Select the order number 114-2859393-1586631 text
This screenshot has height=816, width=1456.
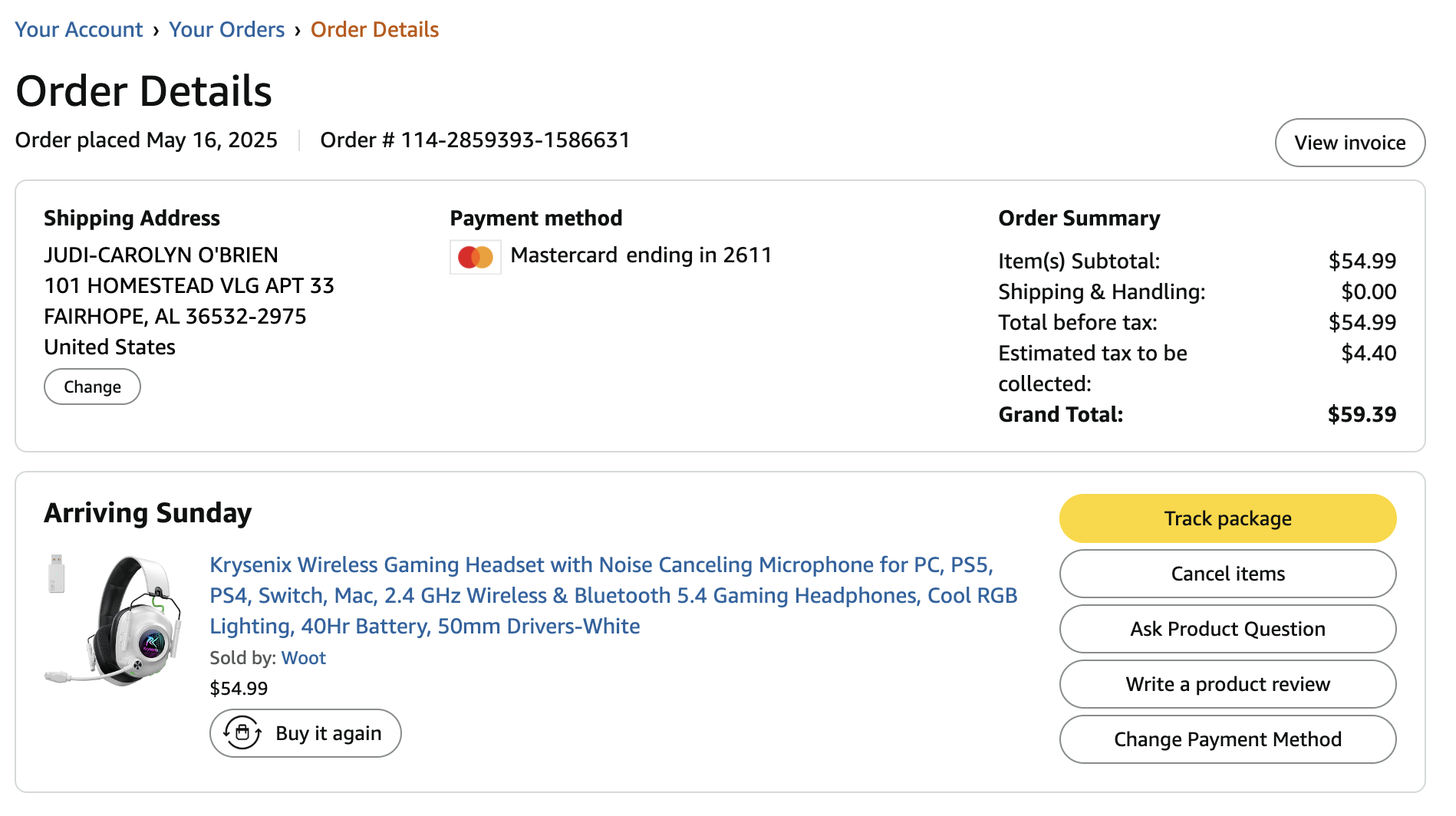pos(516,140)
